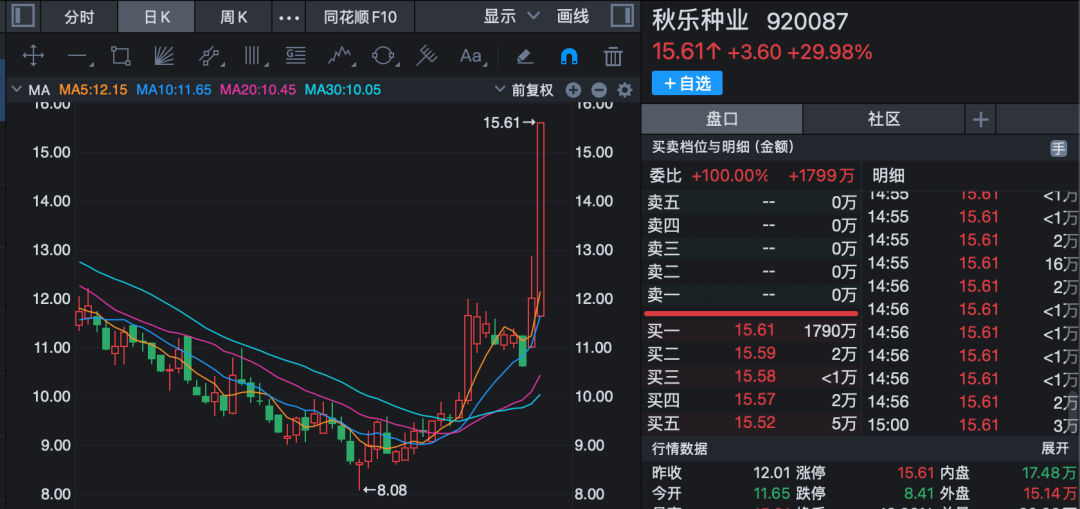Screen dimensions: 1080x509
Task: Select the straight line drawing tool
Action: click(77, 56)
